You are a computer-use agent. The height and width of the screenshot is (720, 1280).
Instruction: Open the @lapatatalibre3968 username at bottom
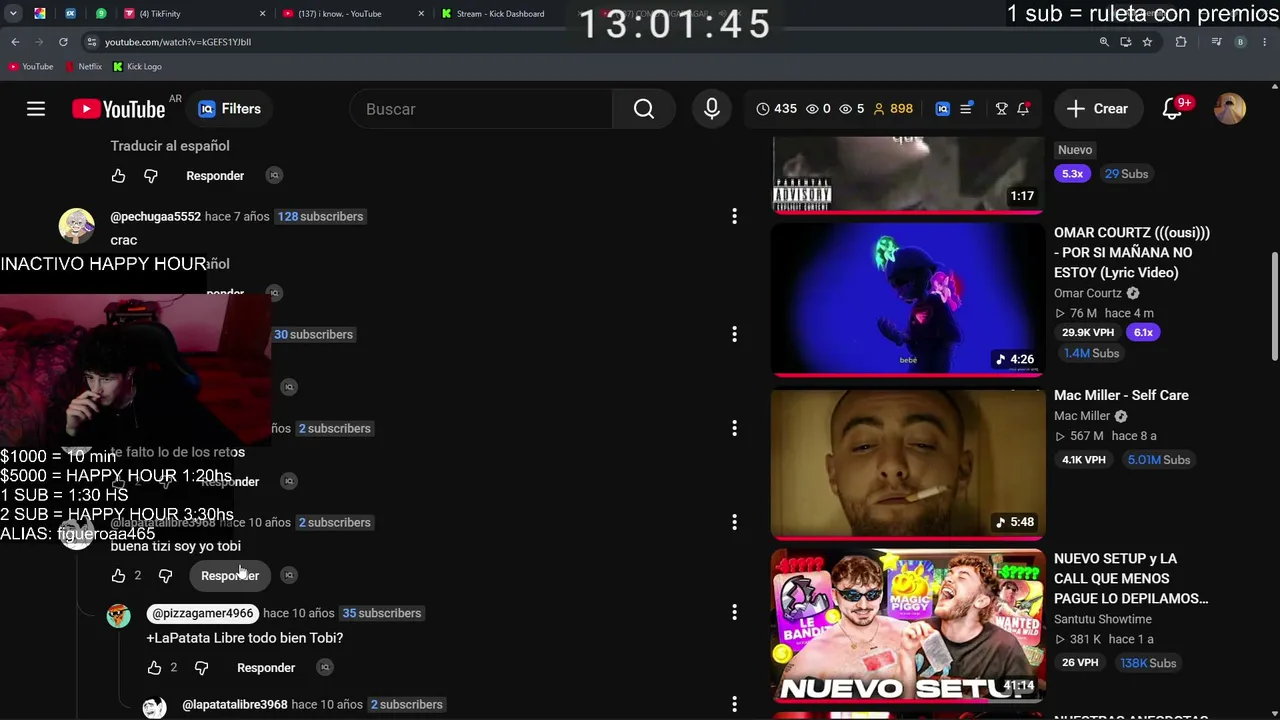click(235, 705)
